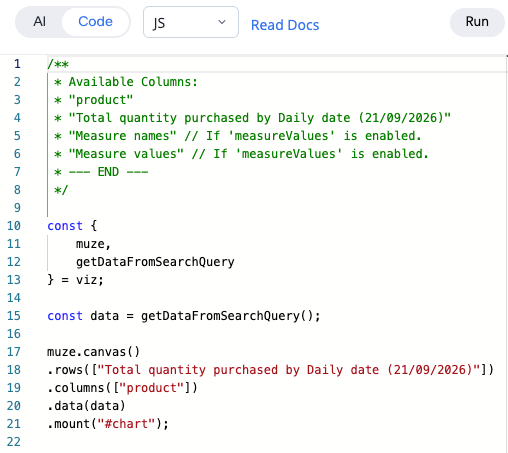
Task: Click line number 17 in gutter
Action: click(14, 352)
